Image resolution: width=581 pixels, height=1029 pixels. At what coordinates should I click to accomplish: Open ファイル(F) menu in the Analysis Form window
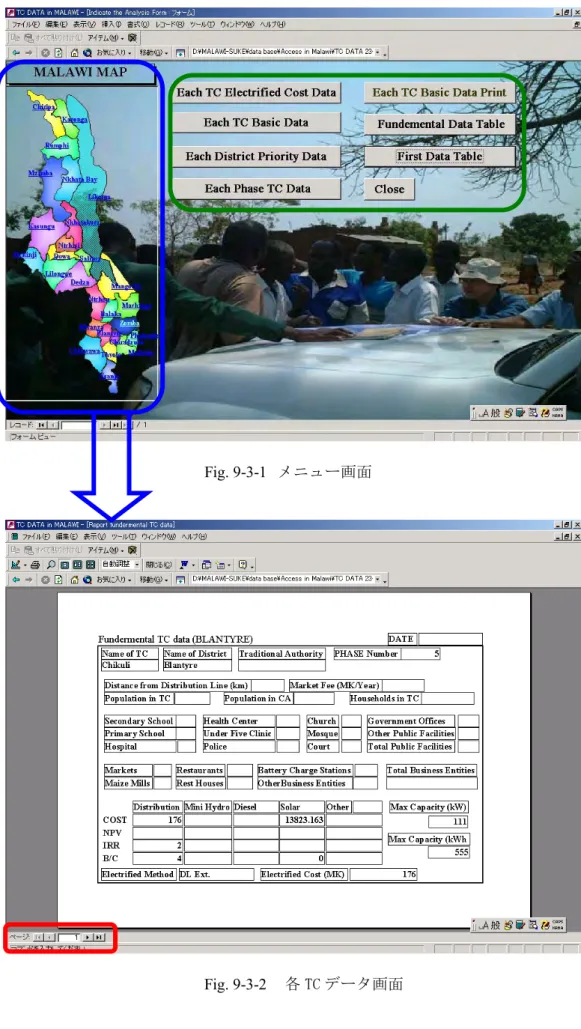(26, 24)
